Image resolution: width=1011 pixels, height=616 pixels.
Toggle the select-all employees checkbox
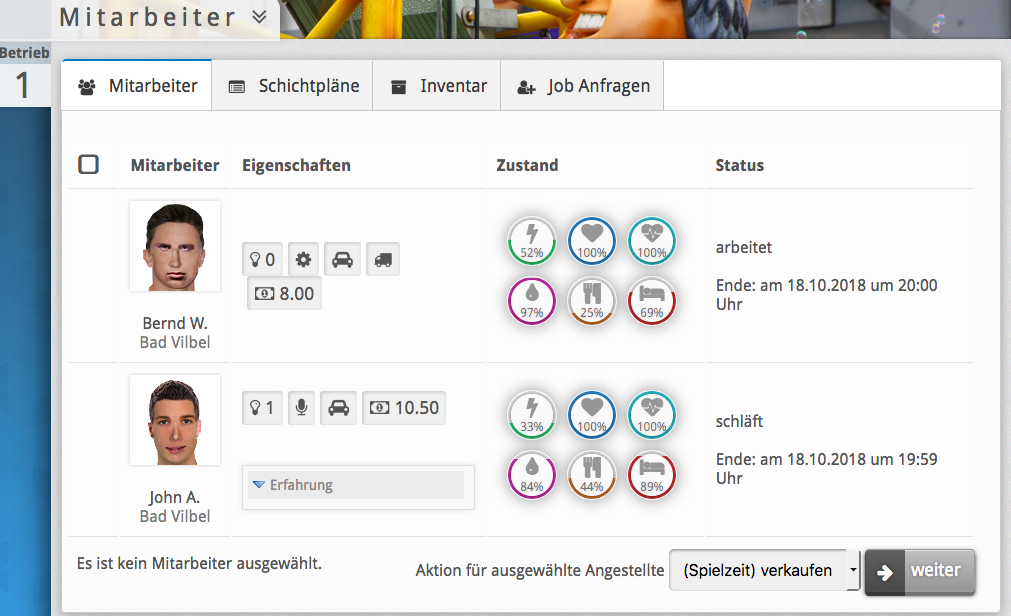click(x=88, y=165)
